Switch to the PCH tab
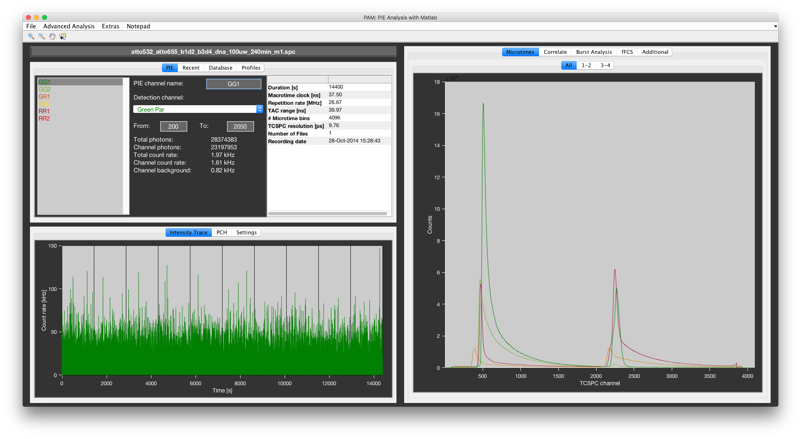800x439 pixels. pyautogui.click(x=222, y=232)
